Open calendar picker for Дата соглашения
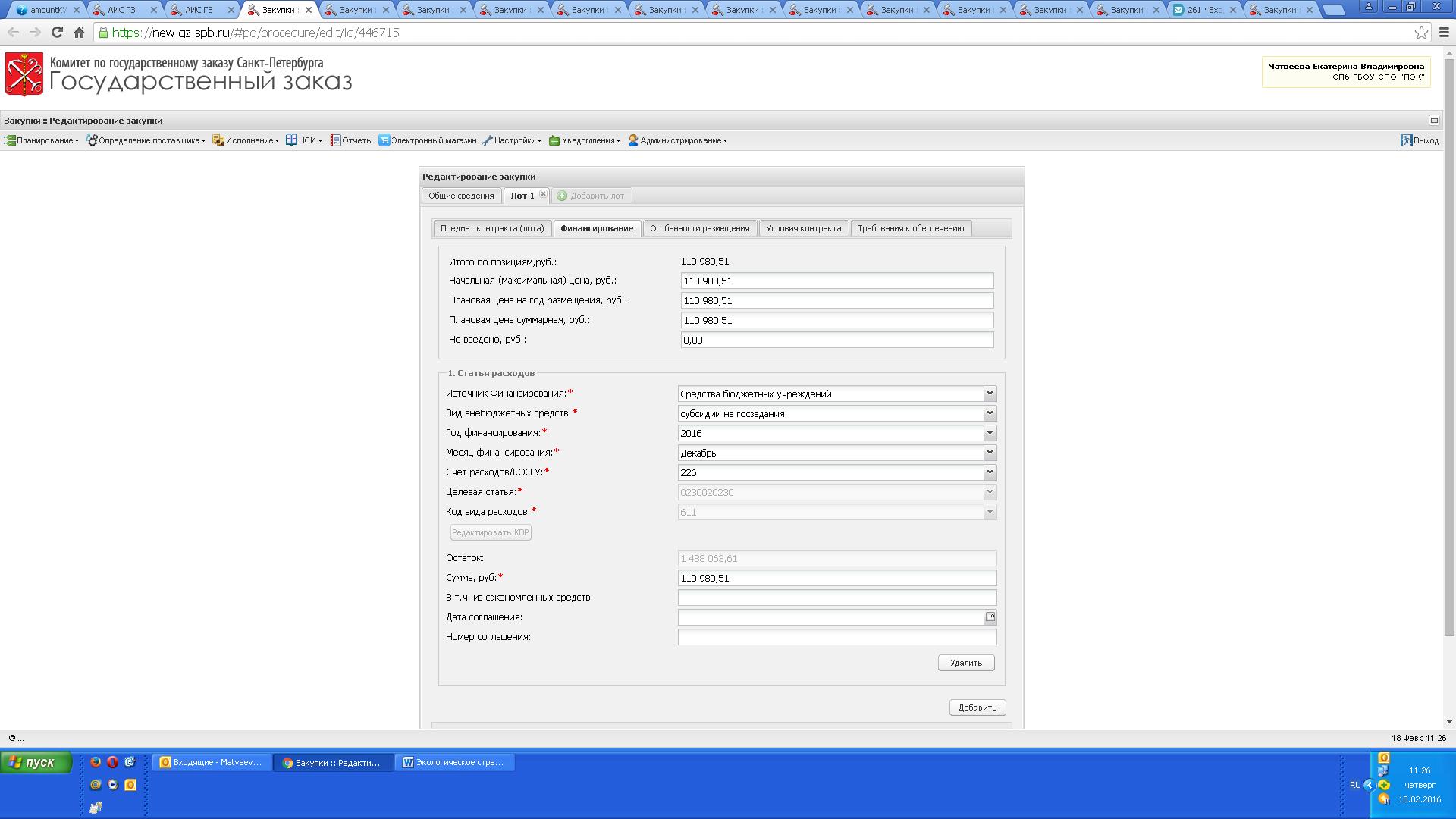1456x819 pixels. [990, 617]
